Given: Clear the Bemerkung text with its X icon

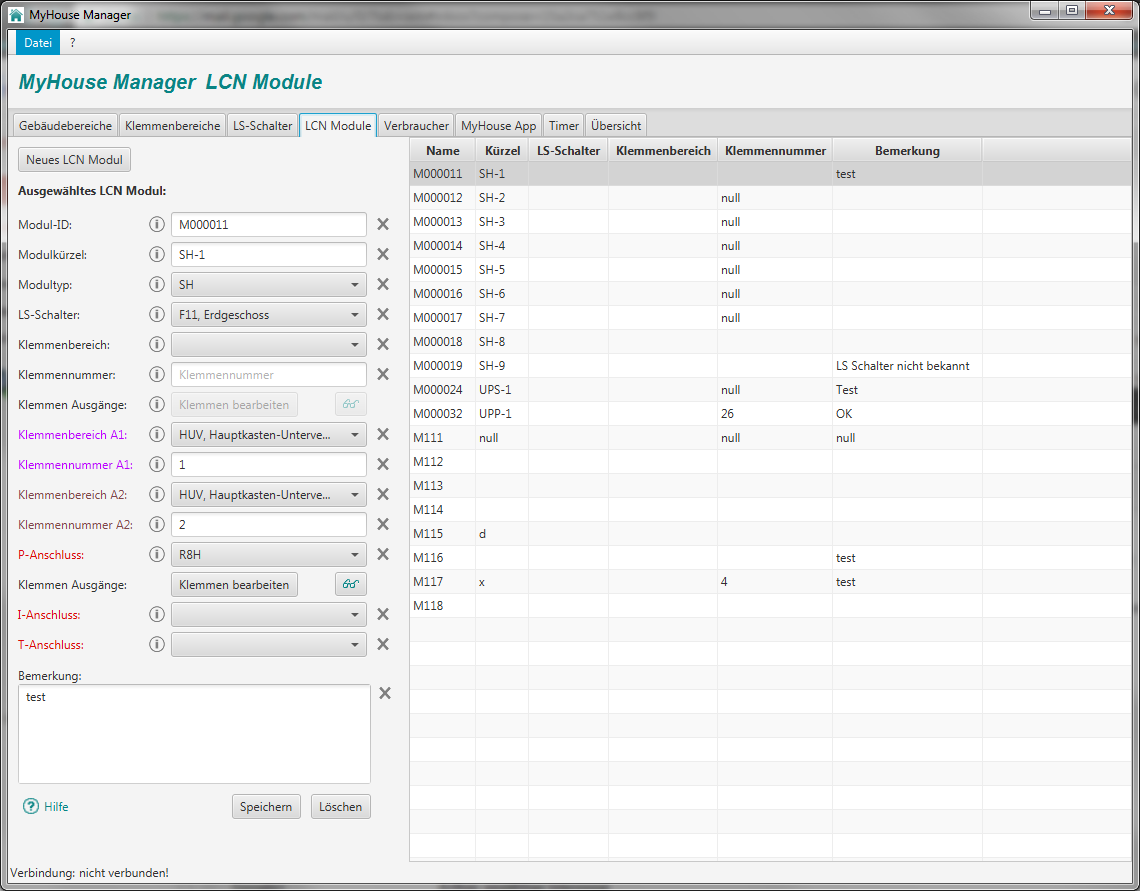Looking at the screenshot, I should coord(385,694).
